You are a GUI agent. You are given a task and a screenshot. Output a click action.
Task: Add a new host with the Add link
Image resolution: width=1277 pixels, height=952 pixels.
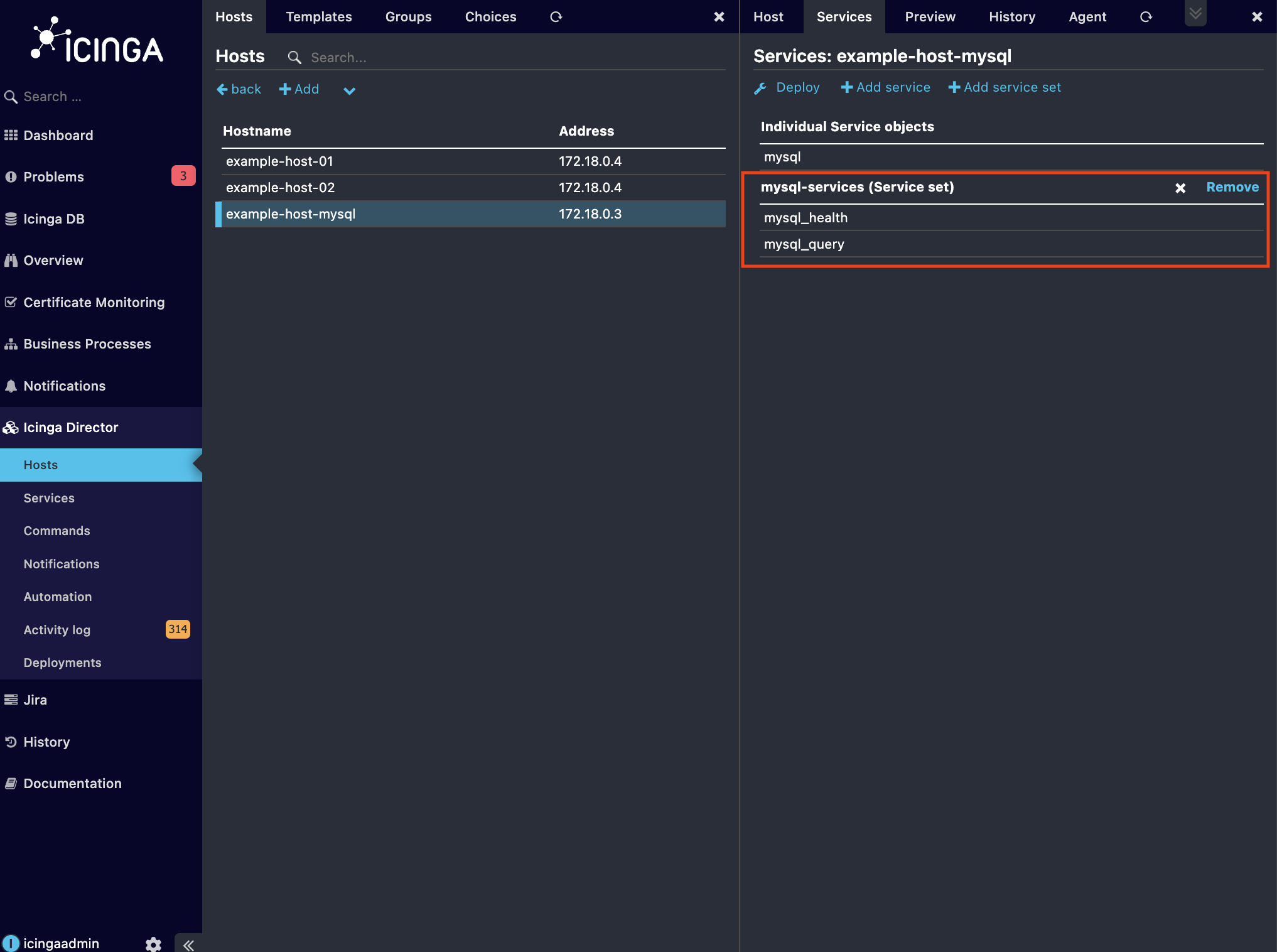click(x=299, y=89)
